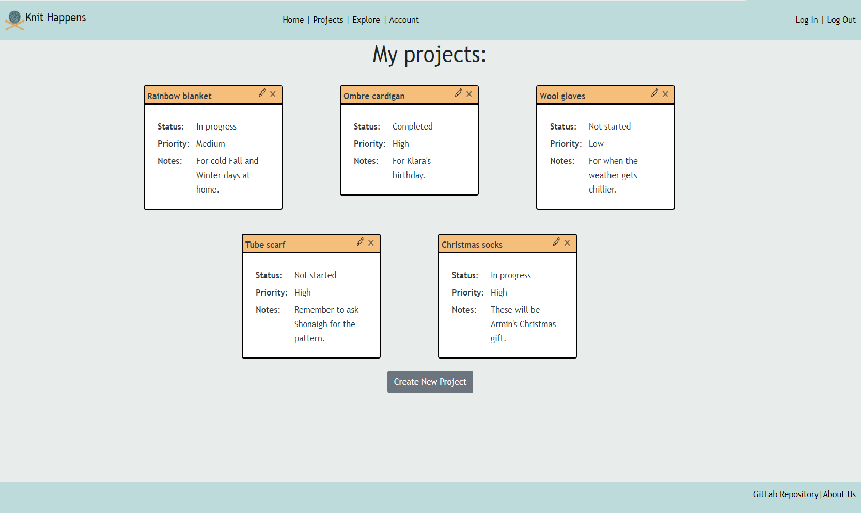Open the Account nav link

[404, 20]
